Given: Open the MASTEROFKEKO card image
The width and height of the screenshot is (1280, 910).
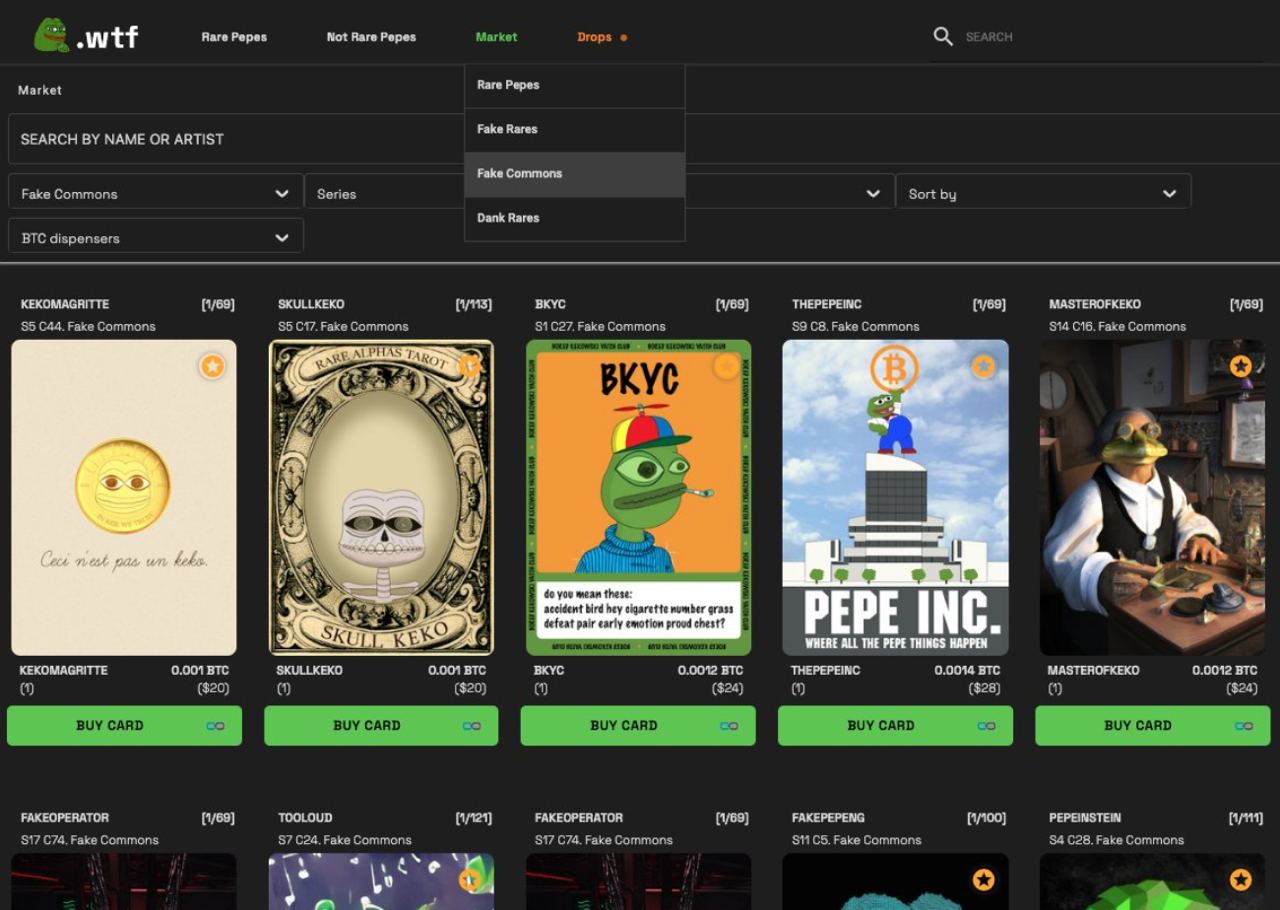Looking at the screenshot, I should click(1152, 498).
